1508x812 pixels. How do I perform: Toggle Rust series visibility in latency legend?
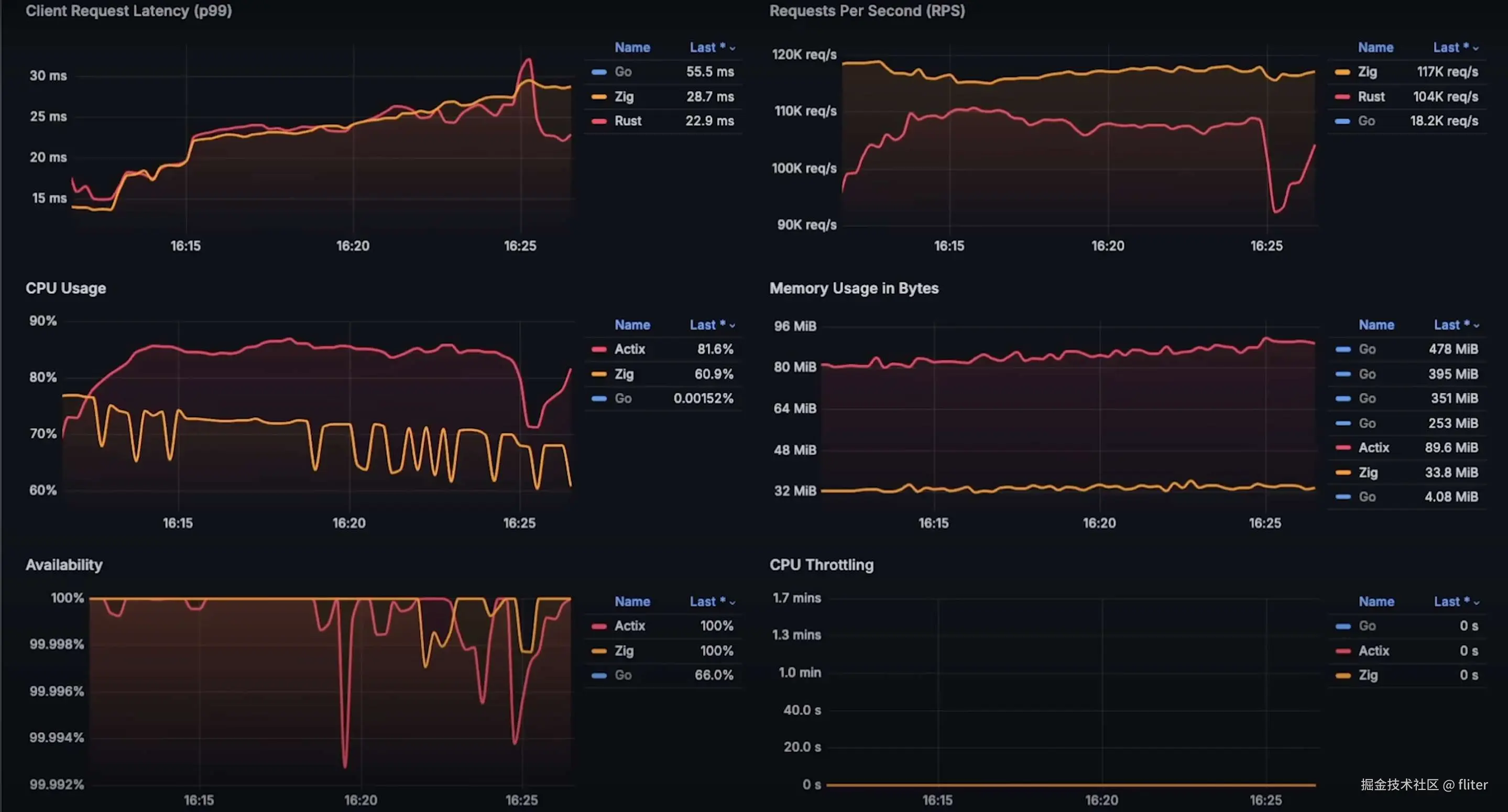point(628,121)
